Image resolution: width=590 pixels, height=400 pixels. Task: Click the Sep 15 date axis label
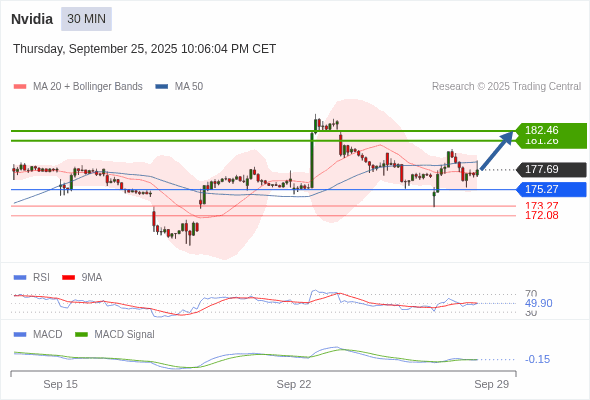[x=60, y=384]
